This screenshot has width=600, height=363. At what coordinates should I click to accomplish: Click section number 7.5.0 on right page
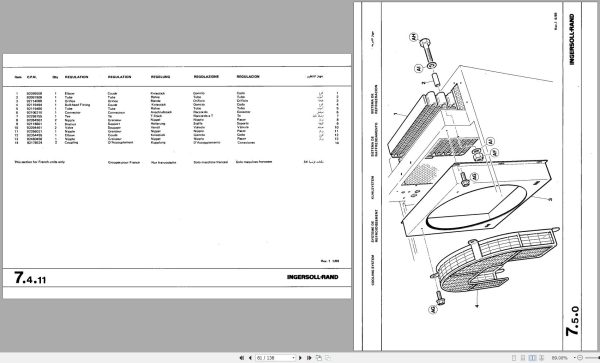(x=573, y=321)
